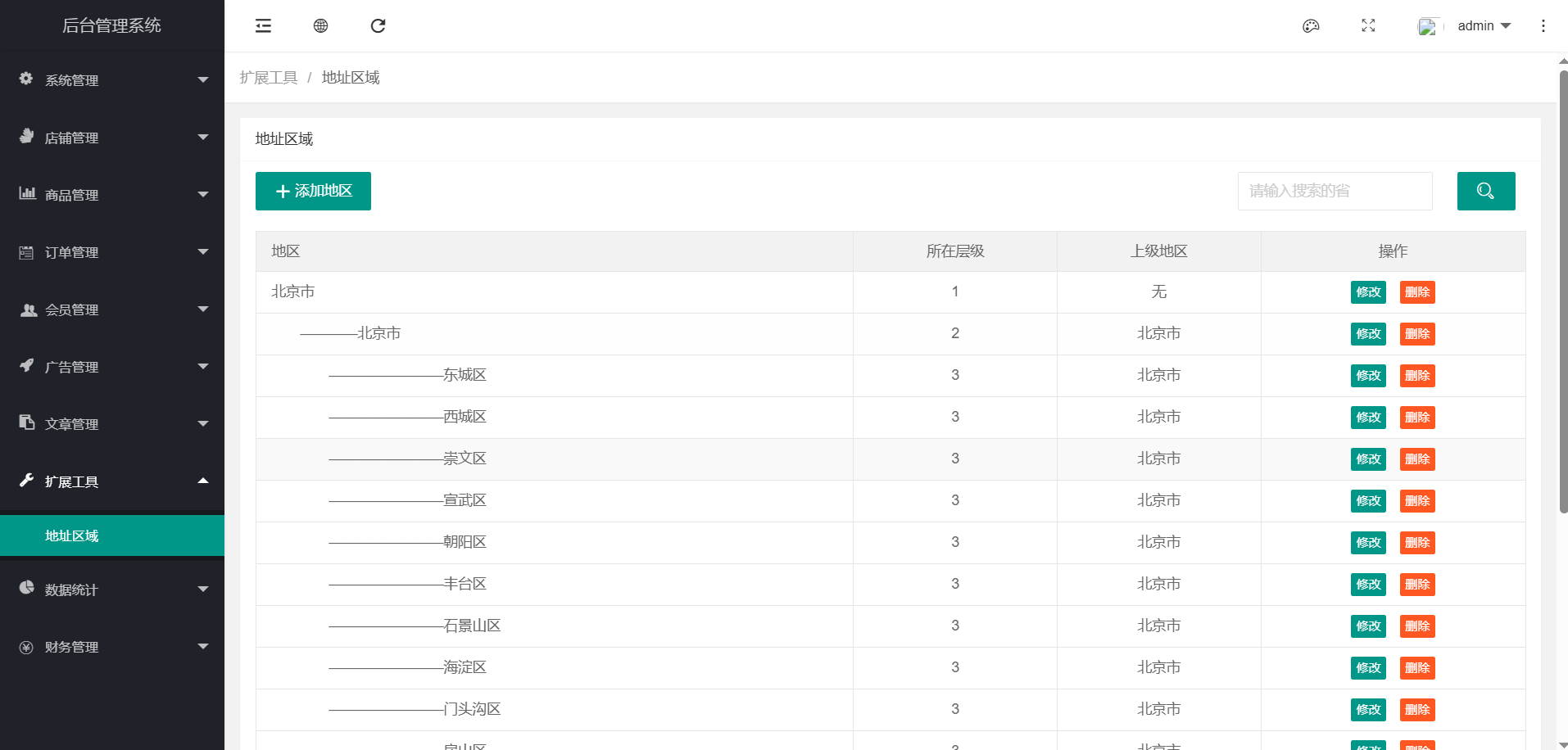Click the refresh icon in the top bar

pos(378,26)
